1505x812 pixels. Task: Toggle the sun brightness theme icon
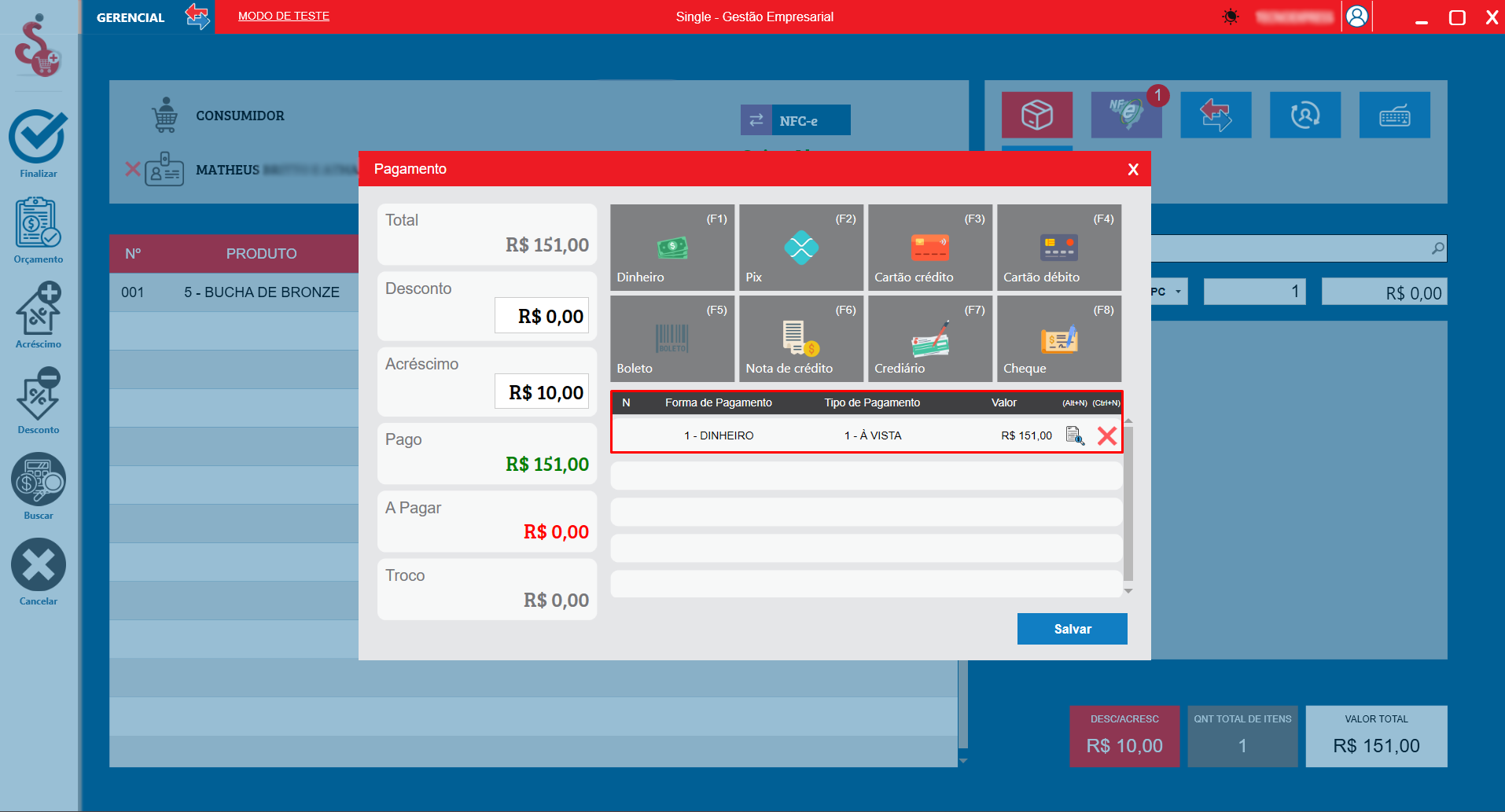(x=1231, y=17)
